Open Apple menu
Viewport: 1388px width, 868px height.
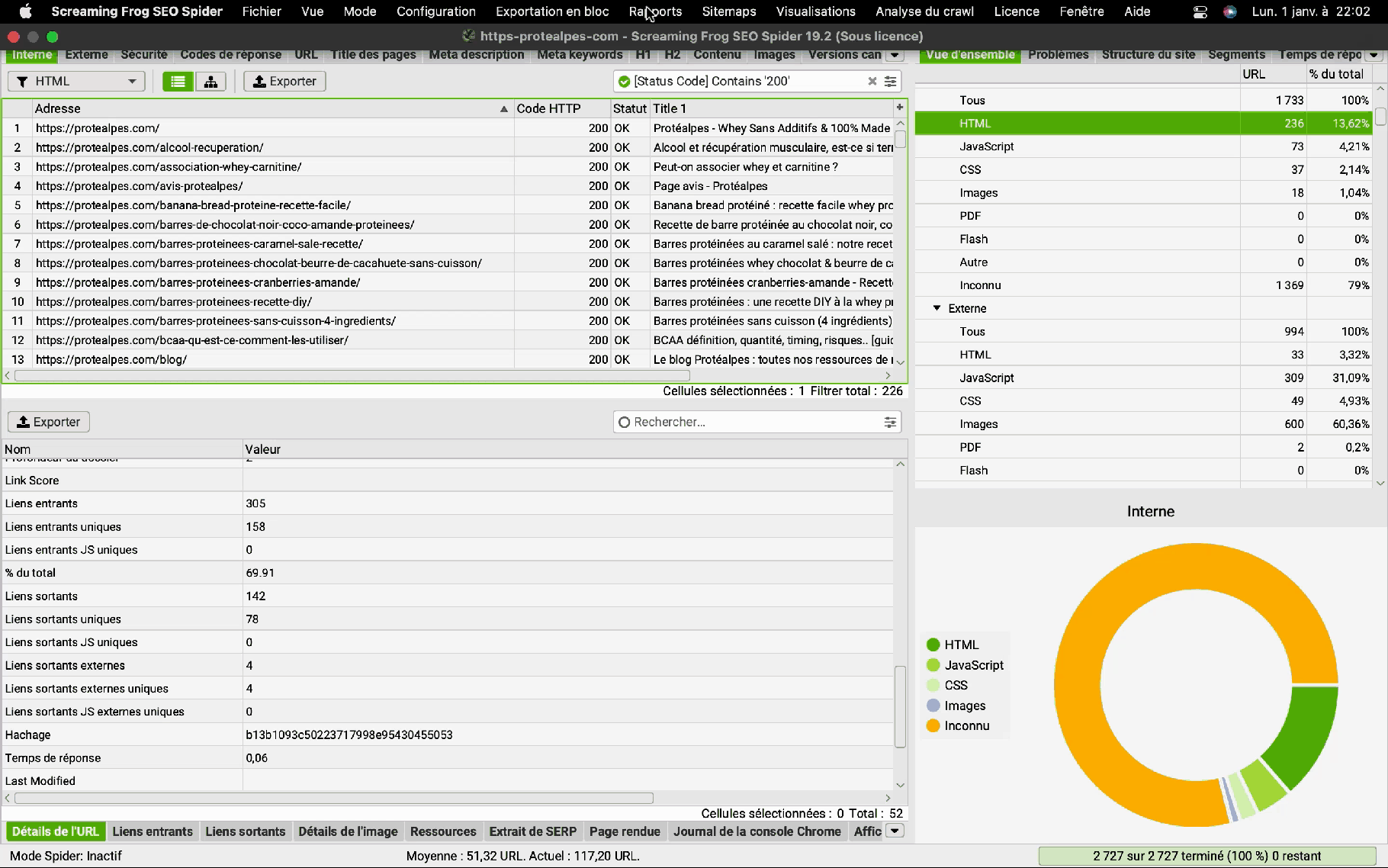[x=25, y=11]
